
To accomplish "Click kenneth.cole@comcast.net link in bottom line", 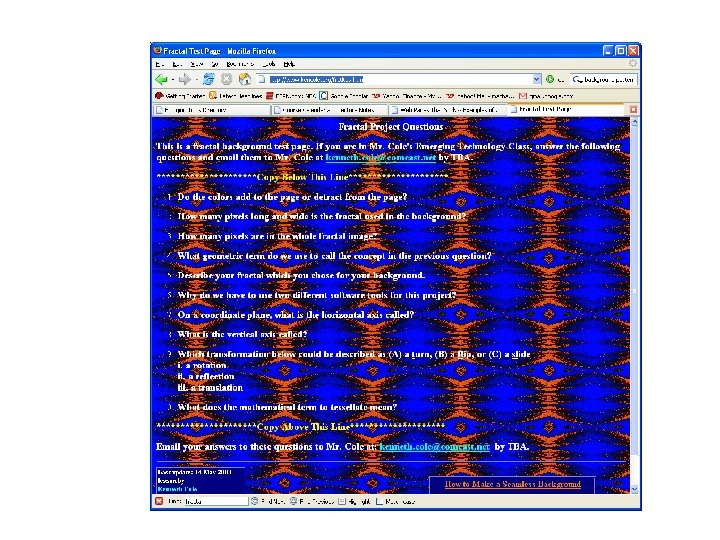I will (x=434, y=446).
